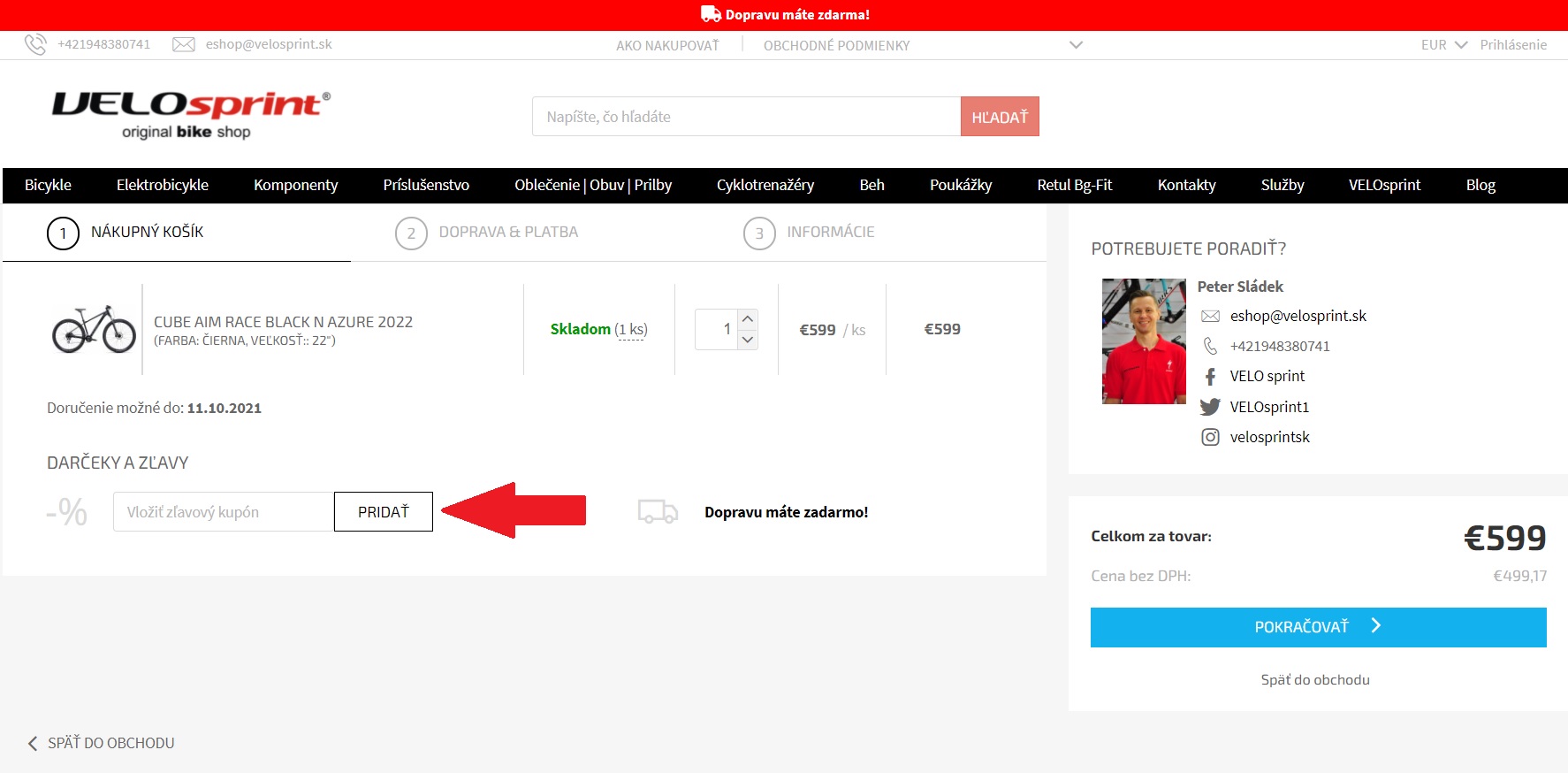Open the Služby menu item
The image size is (1568, 773).
point(1283,185)
